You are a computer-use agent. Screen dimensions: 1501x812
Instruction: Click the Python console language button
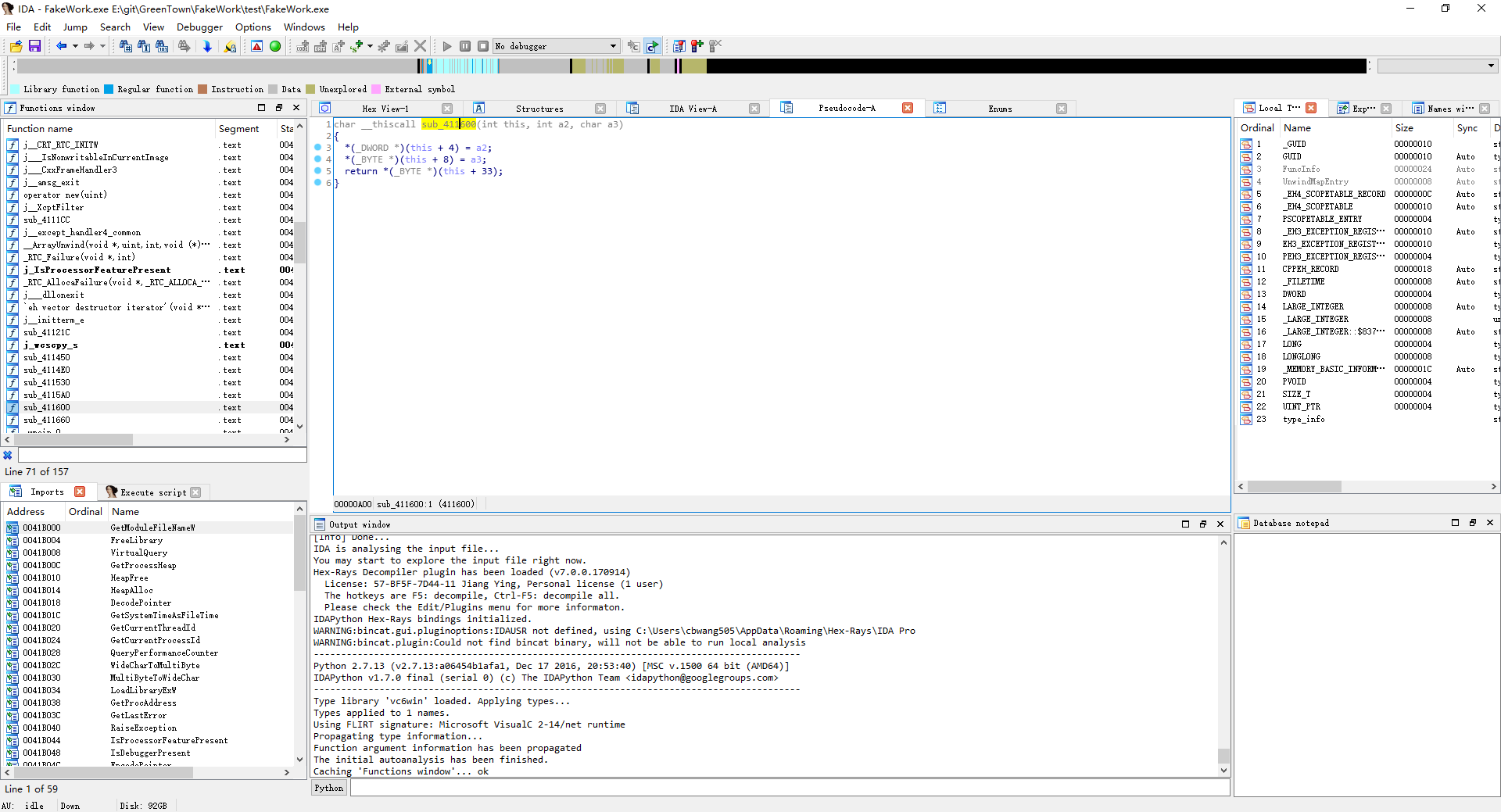[x=329, y=788]
